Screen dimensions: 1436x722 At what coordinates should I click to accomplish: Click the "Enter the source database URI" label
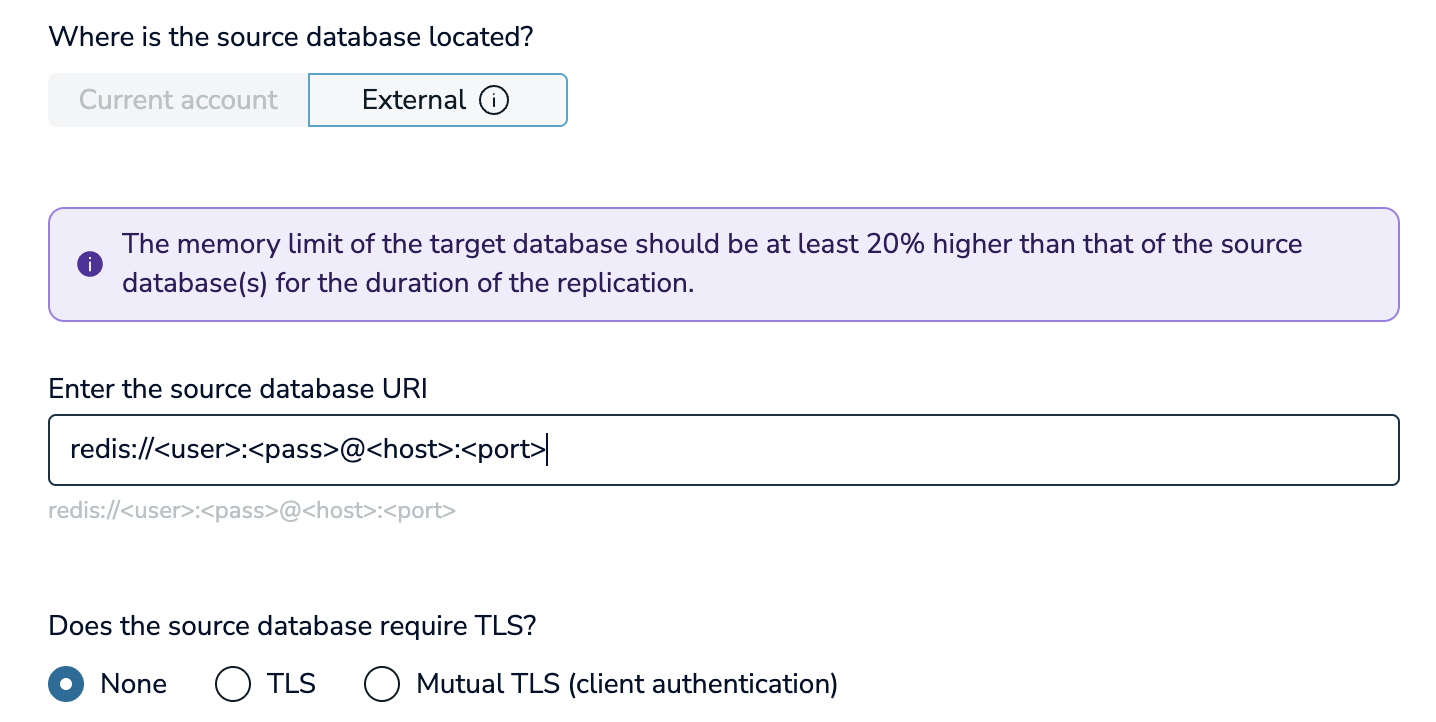click(238, 389)
